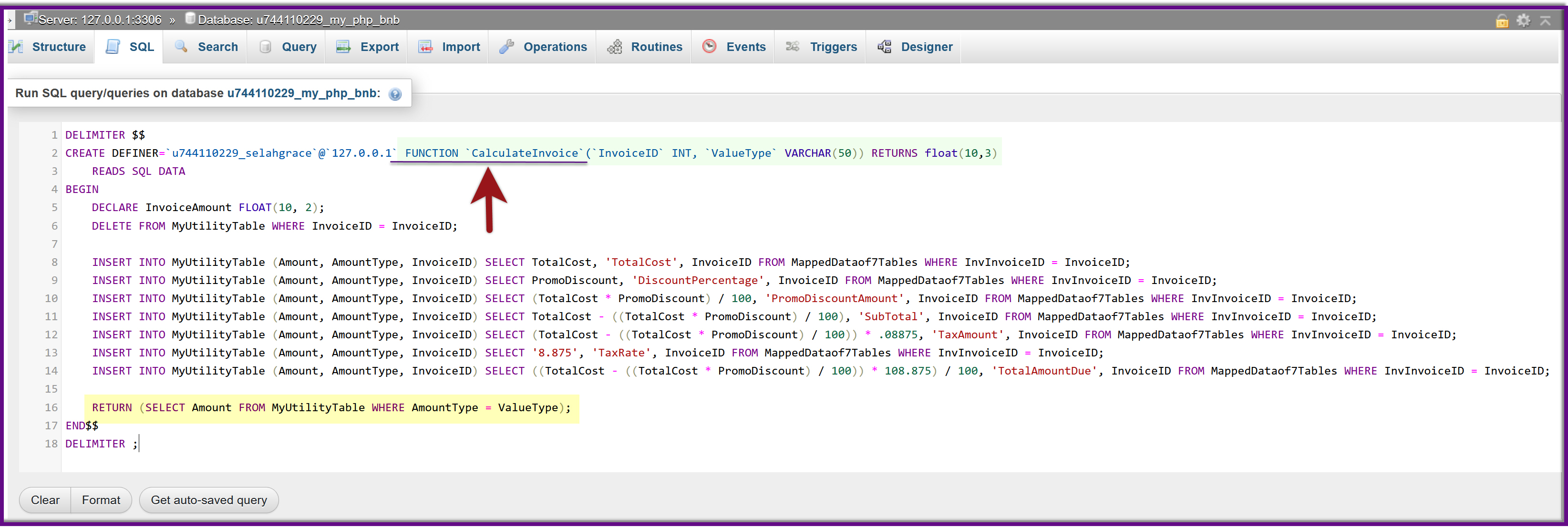1568x527 pixels.
Task: Collapse top panel with up-arrow icon
Action: point(1545,20)
